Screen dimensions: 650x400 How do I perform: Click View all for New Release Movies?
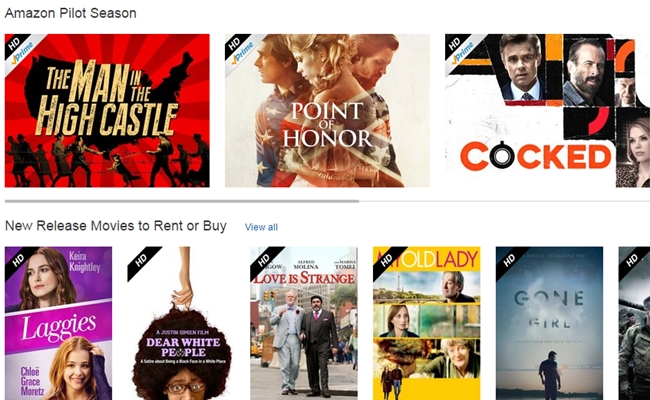(x=261, y=227)
